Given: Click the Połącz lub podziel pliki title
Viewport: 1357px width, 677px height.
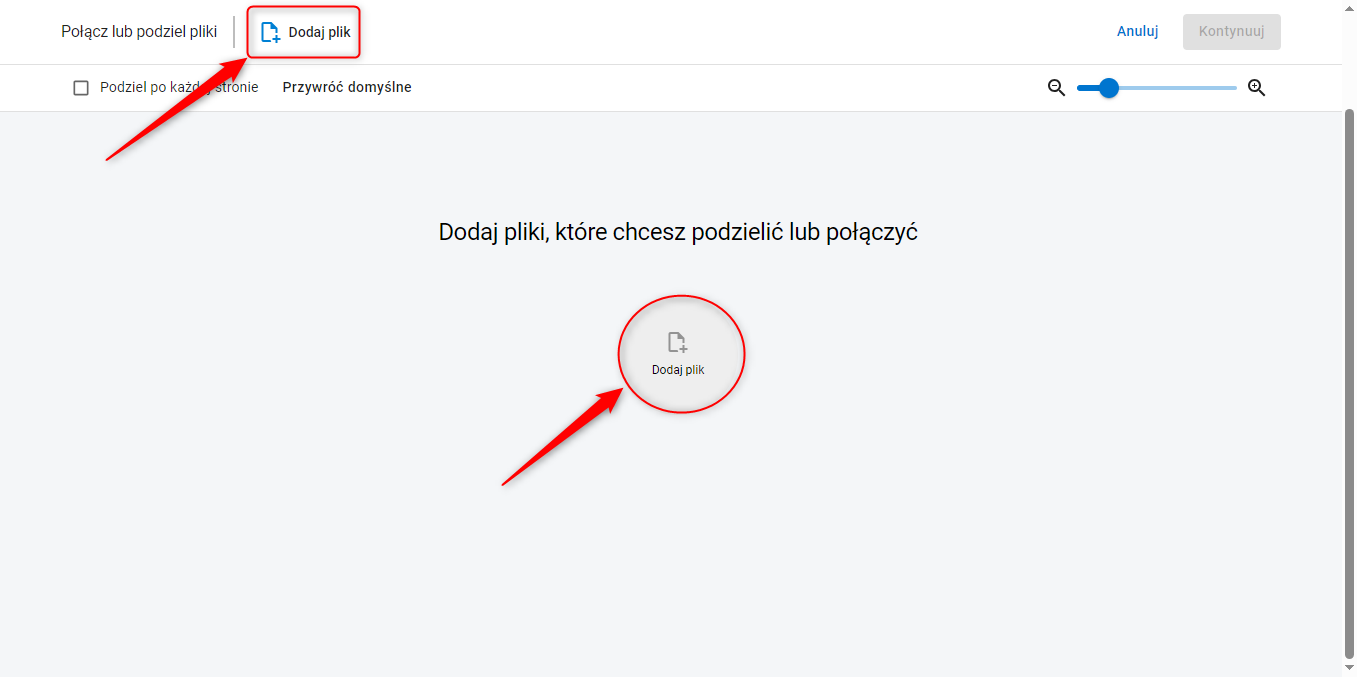Looking at the screenshot, I should pyautogui.click(x=139, y=31).
